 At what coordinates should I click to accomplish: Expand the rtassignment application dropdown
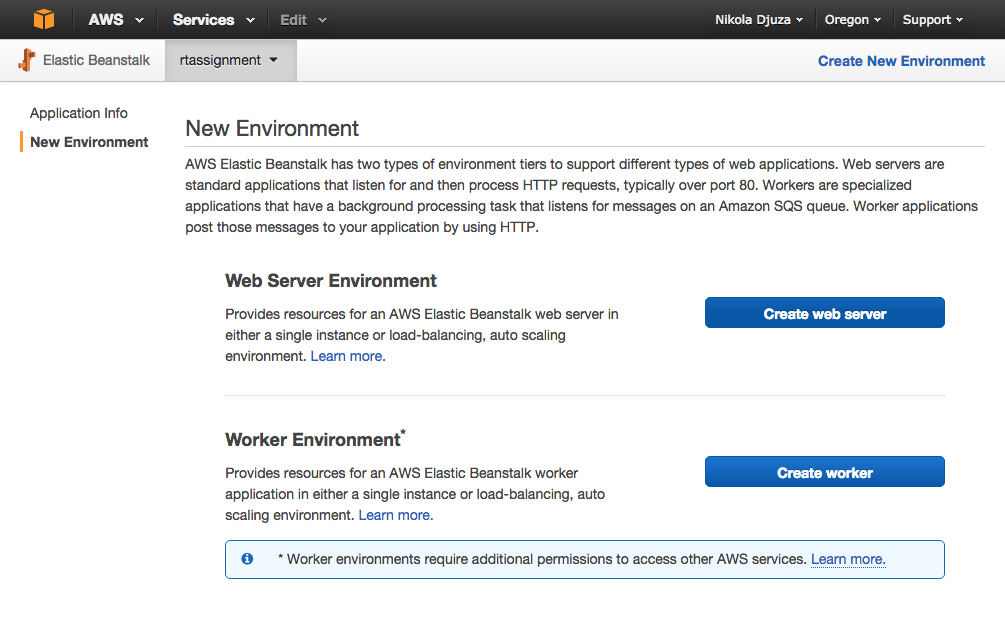pyautogui.click(x=229, y=61)
